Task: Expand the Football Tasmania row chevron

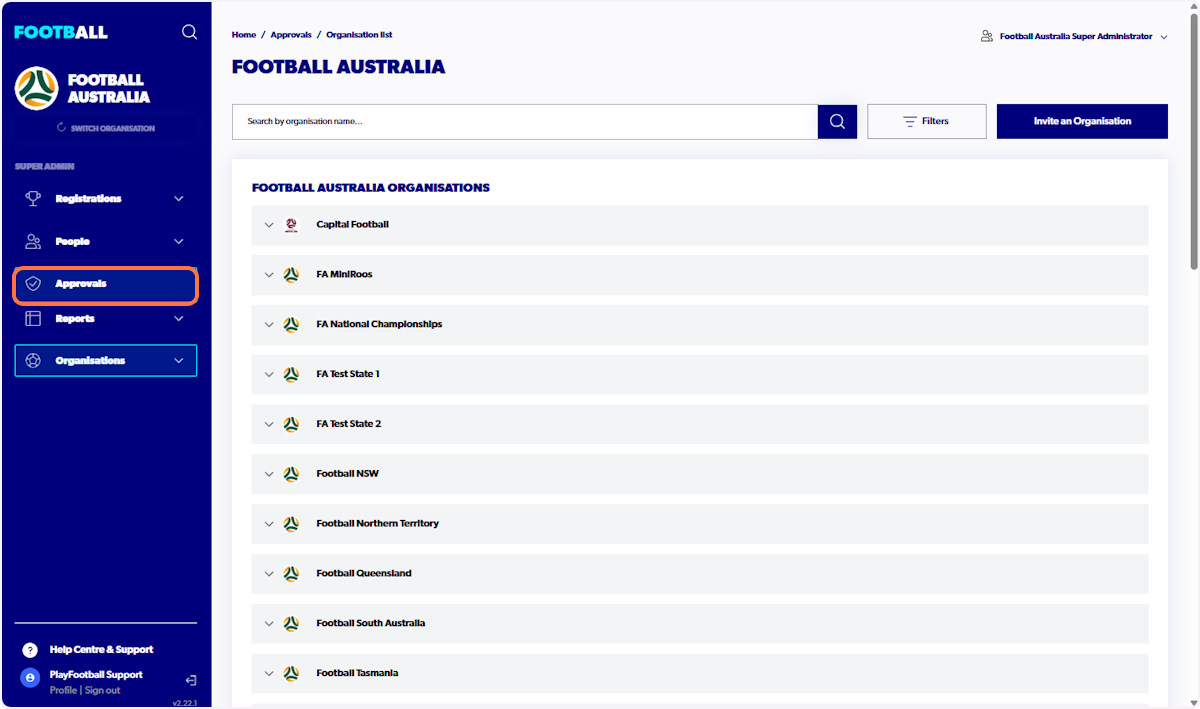Action: tap(268, 674)
